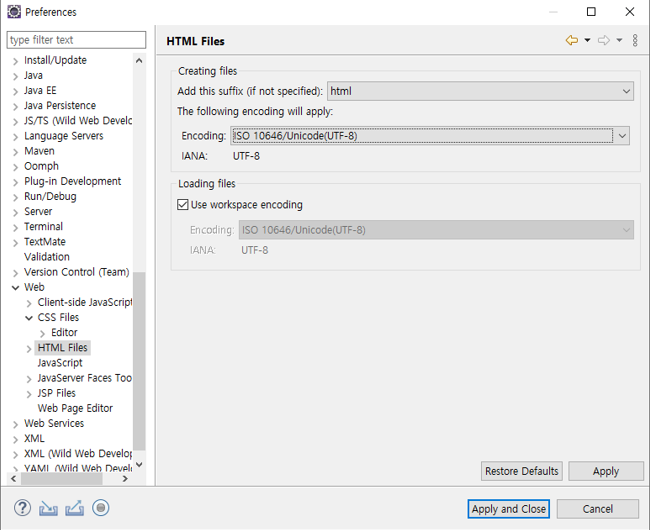650x530 pixels.
Task: Select Java Persistence in the tree
Action: [60, 105]
